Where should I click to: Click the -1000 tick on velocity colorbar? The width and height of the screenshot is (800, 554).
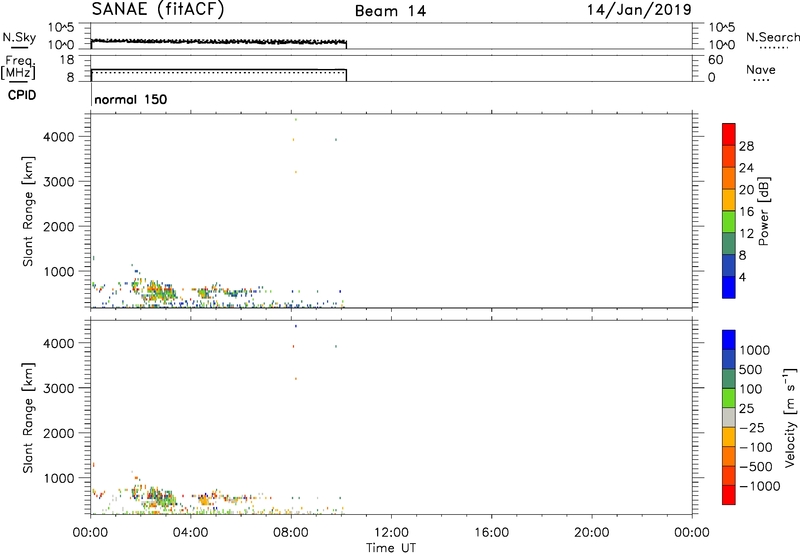pos(759,486)
